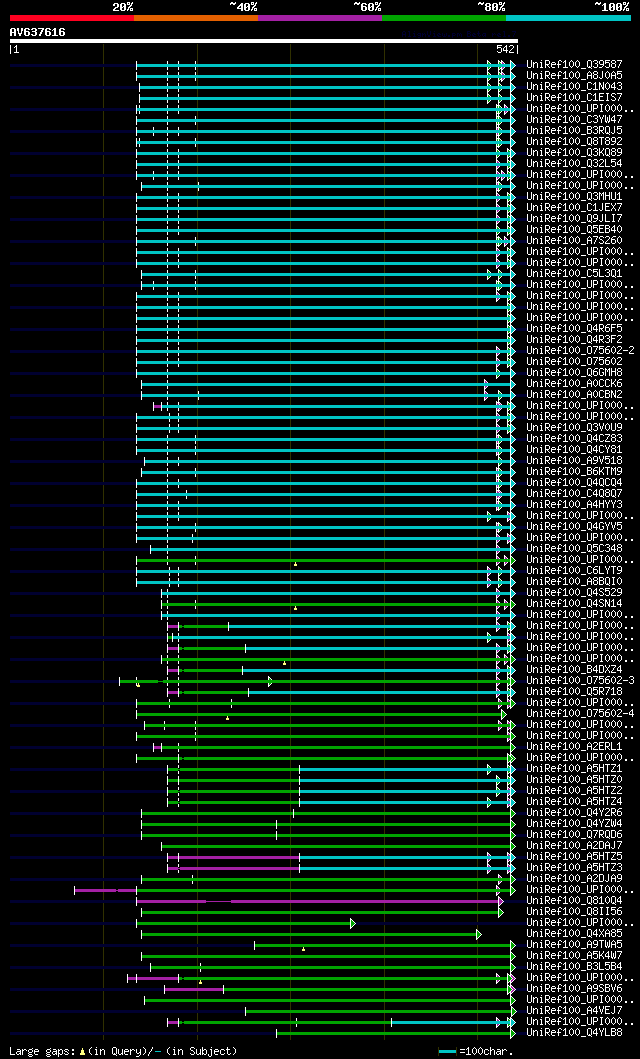The height and width of the screenshot is (1059, 640).
Task: Open hit UniRef100_C1EIS7
Action: pyautogui.click(x=575, y=97)
